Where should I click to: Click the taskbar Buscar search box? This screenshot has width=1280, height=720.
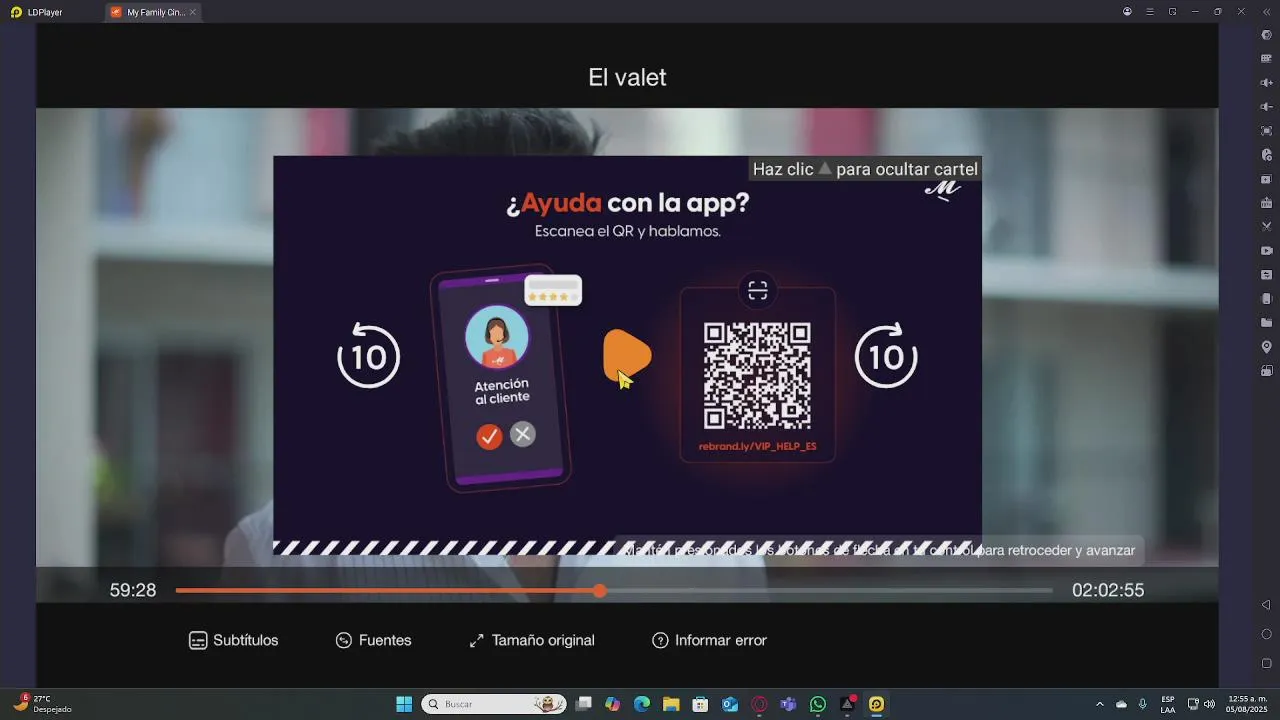(x=493, y=704)
